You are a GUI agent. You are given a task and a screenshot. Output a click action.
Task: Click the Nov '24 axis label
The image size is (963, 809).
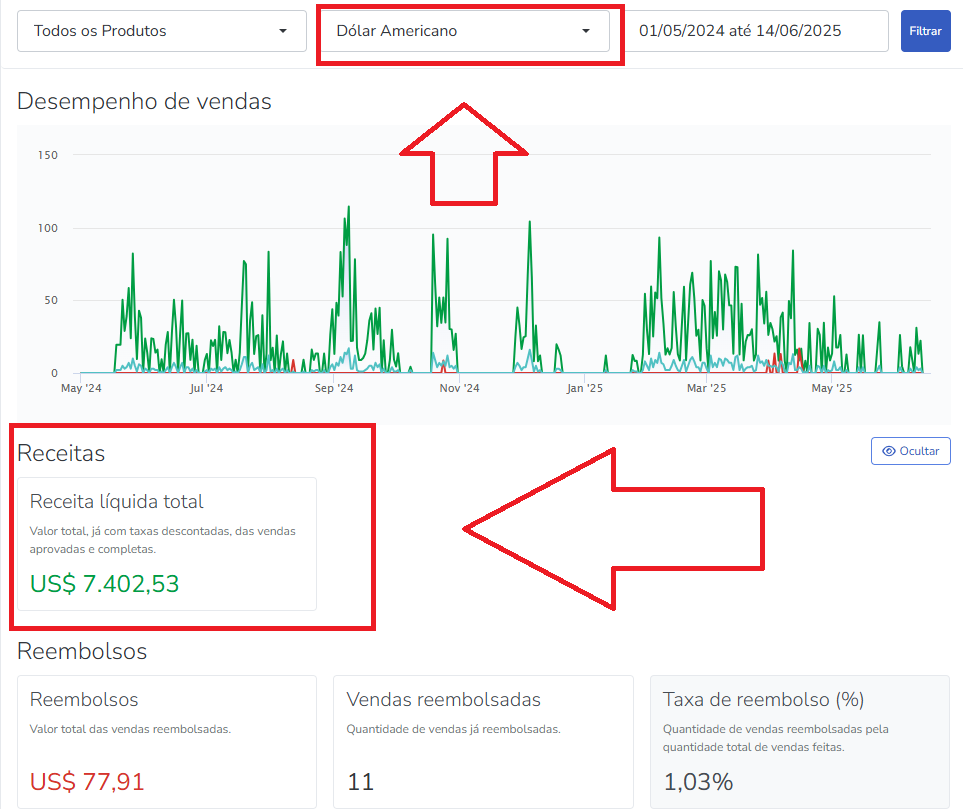click(x=459, y=388)
